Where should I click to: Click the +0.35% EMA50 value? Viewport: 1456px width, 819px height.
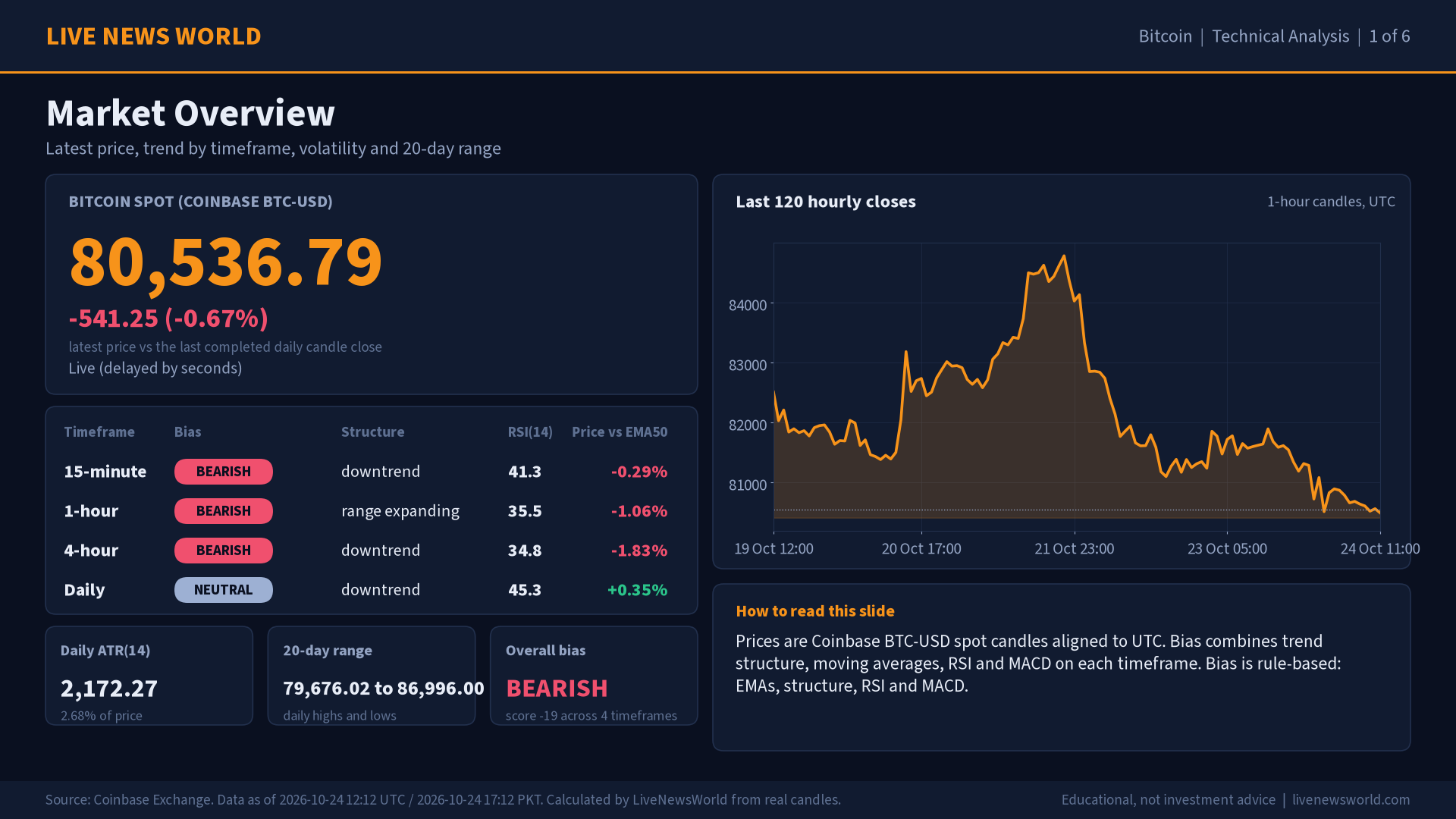pyautogui.click(x=638, y=590)
